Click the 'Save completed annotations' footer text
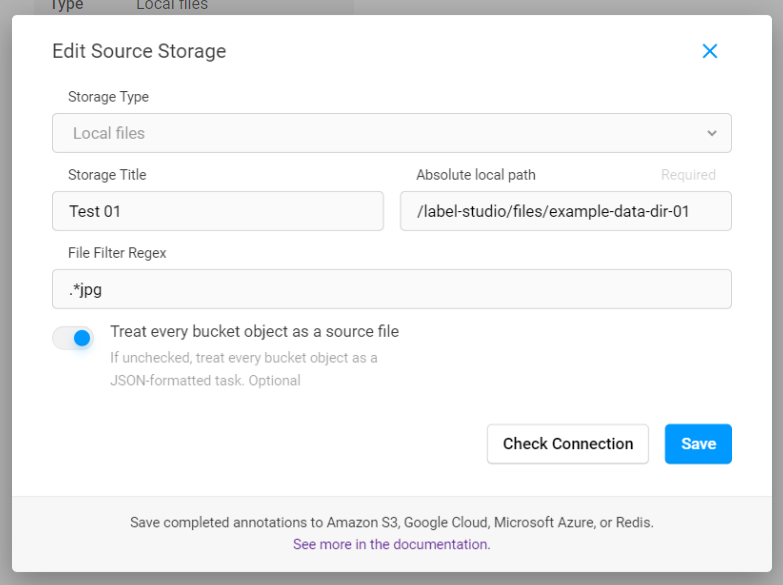Image resolution: width=783 pixels, height=585 pixels. click(x=391, y=522)
